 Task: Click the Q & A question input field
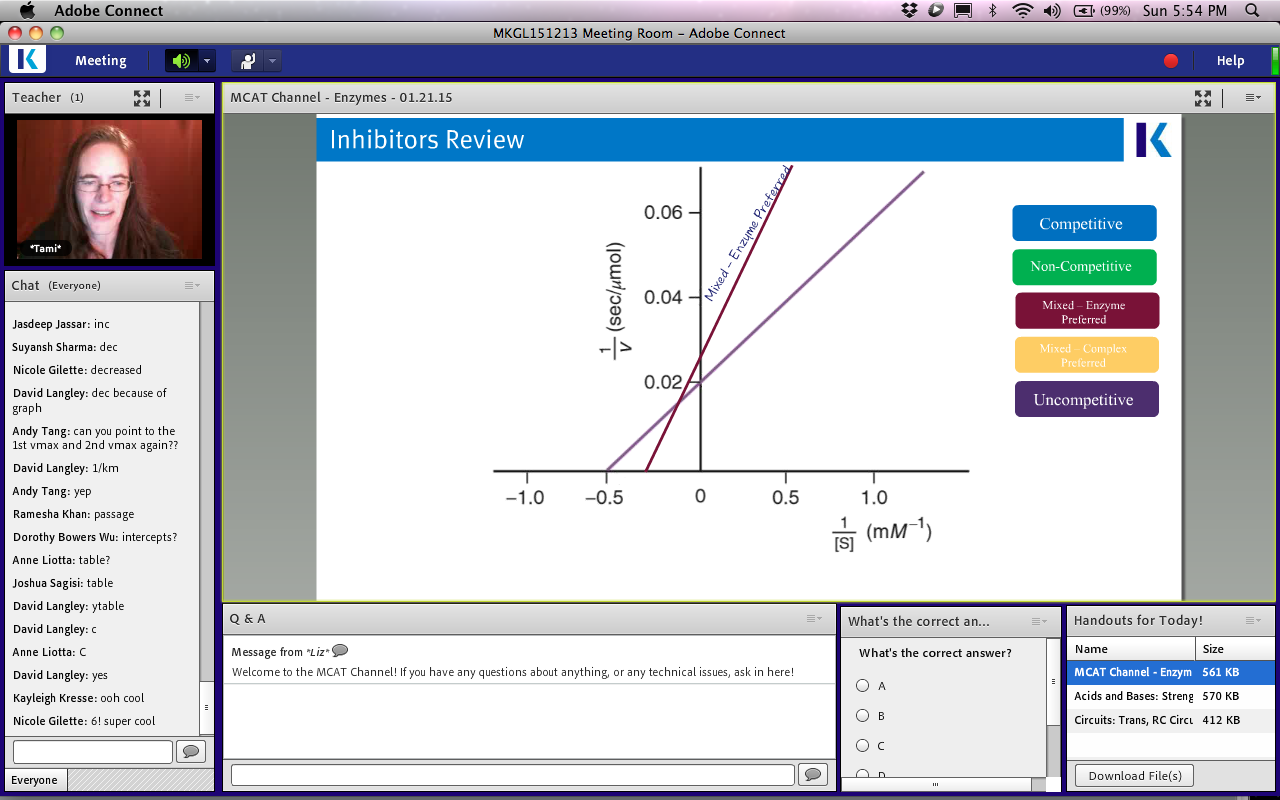tap(512, 774)
